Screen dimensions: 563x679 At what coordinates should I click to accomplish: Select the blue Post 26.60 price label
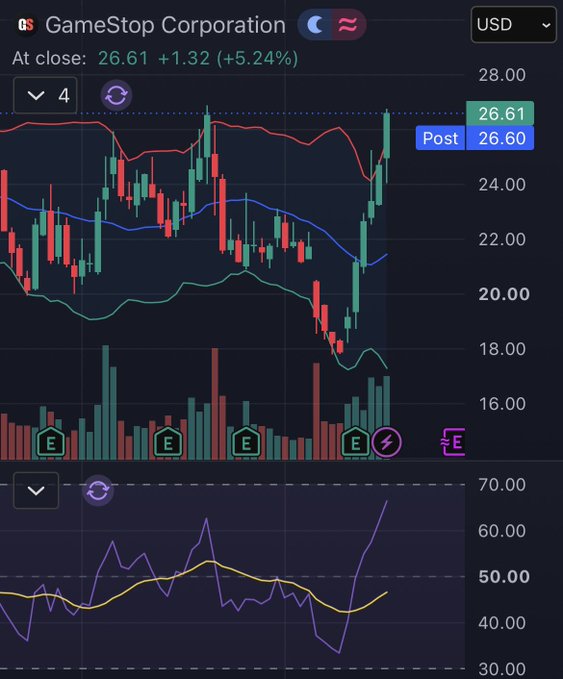(475, 138)
